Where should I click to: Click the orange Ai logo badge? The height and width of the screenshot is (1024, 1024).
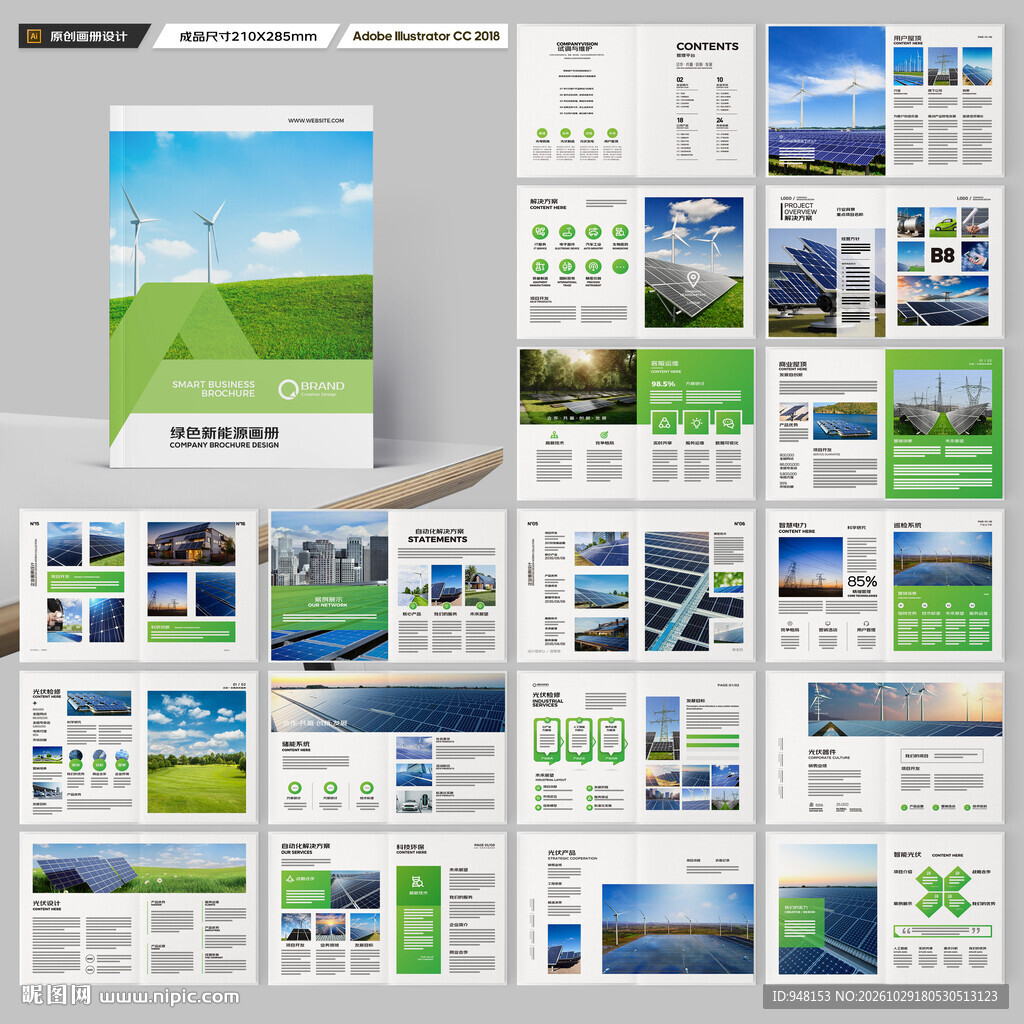click(x=34, y=37)
